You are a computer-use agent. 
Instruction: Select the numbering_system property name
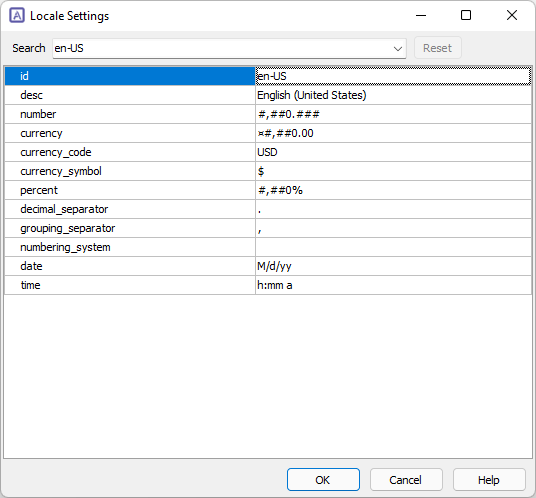[x=65, y=247]
